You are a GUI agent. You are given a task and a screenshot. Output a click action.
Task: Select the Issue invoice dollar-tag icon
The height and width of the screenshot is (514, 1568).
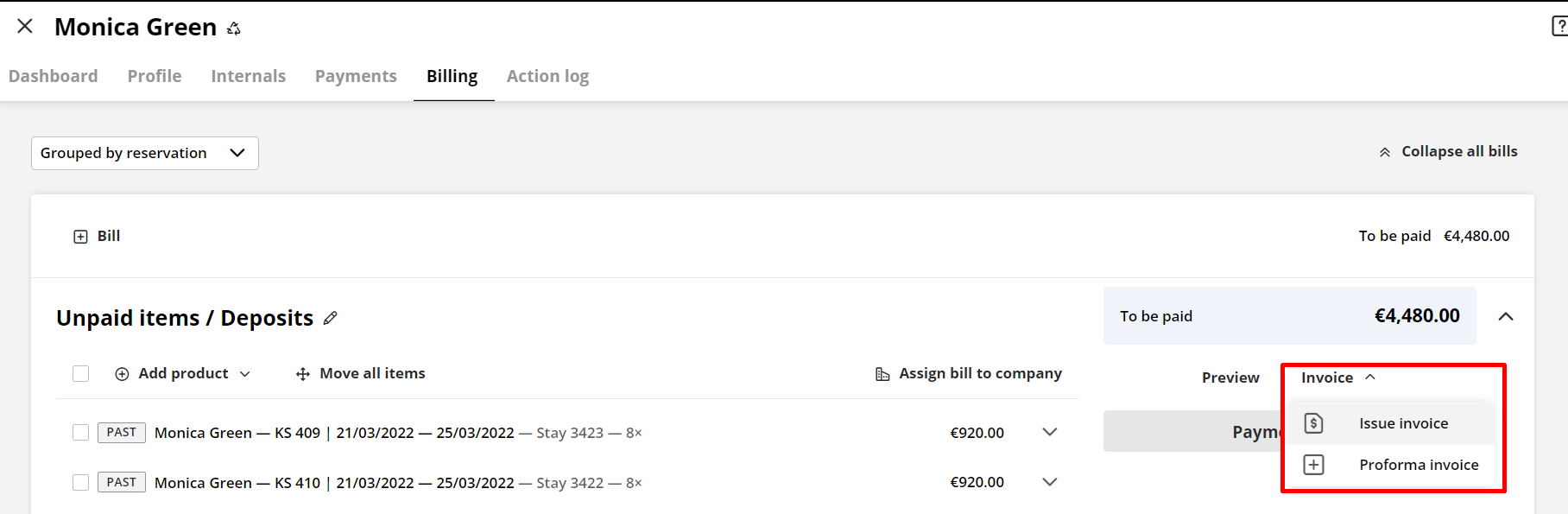[1314, 422]
